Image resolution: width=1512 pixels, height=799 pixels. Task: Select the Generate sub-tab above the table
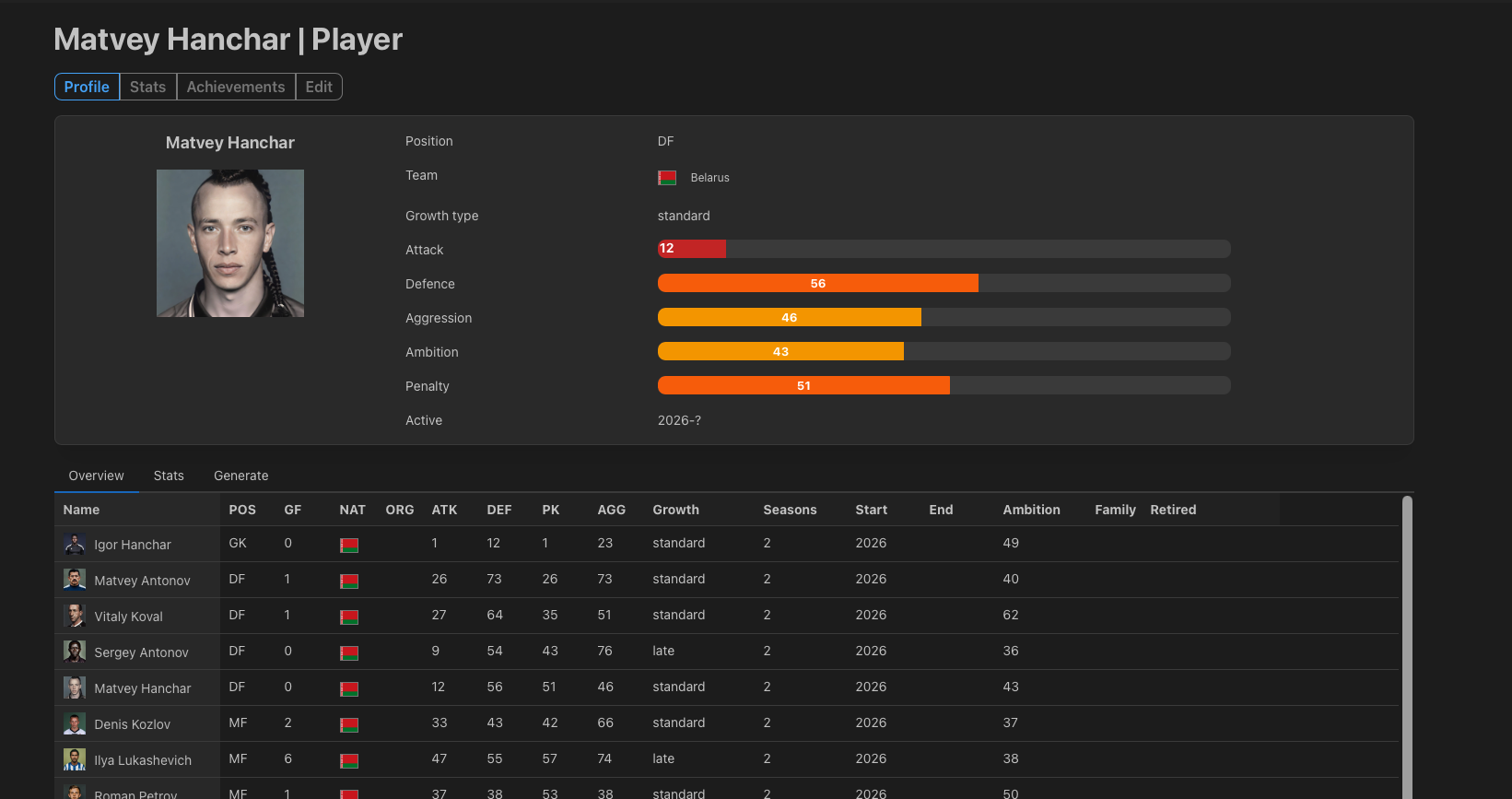[241, 476]
